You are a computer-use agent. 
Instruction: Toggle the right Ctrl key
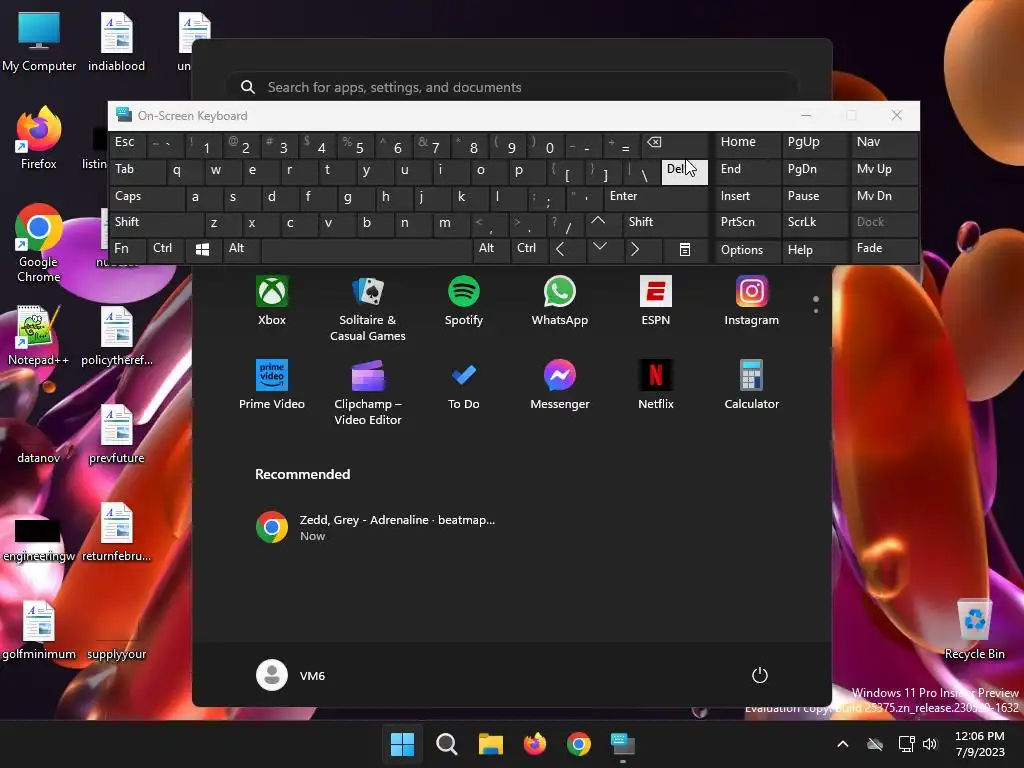coord(528,249)
